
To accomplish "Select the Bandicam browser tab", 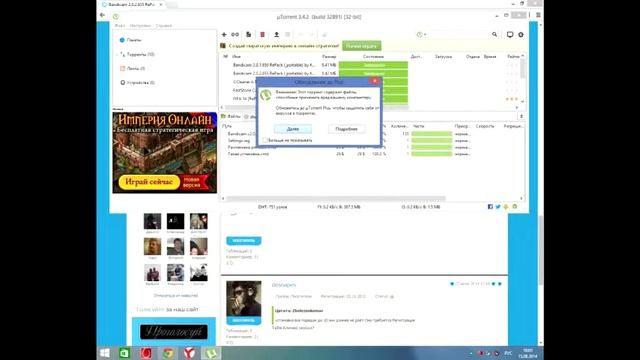I will [131, 4].
